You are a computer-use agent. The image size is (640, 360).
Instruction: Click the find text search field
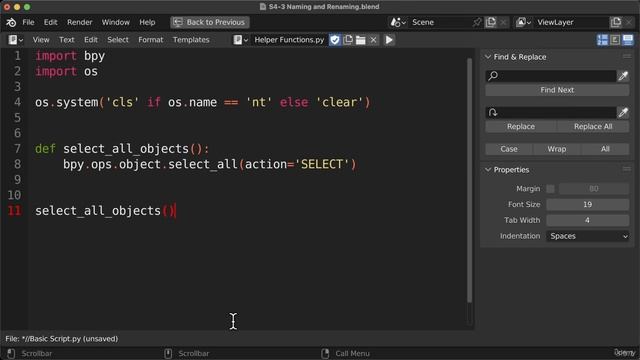point(551,76)
